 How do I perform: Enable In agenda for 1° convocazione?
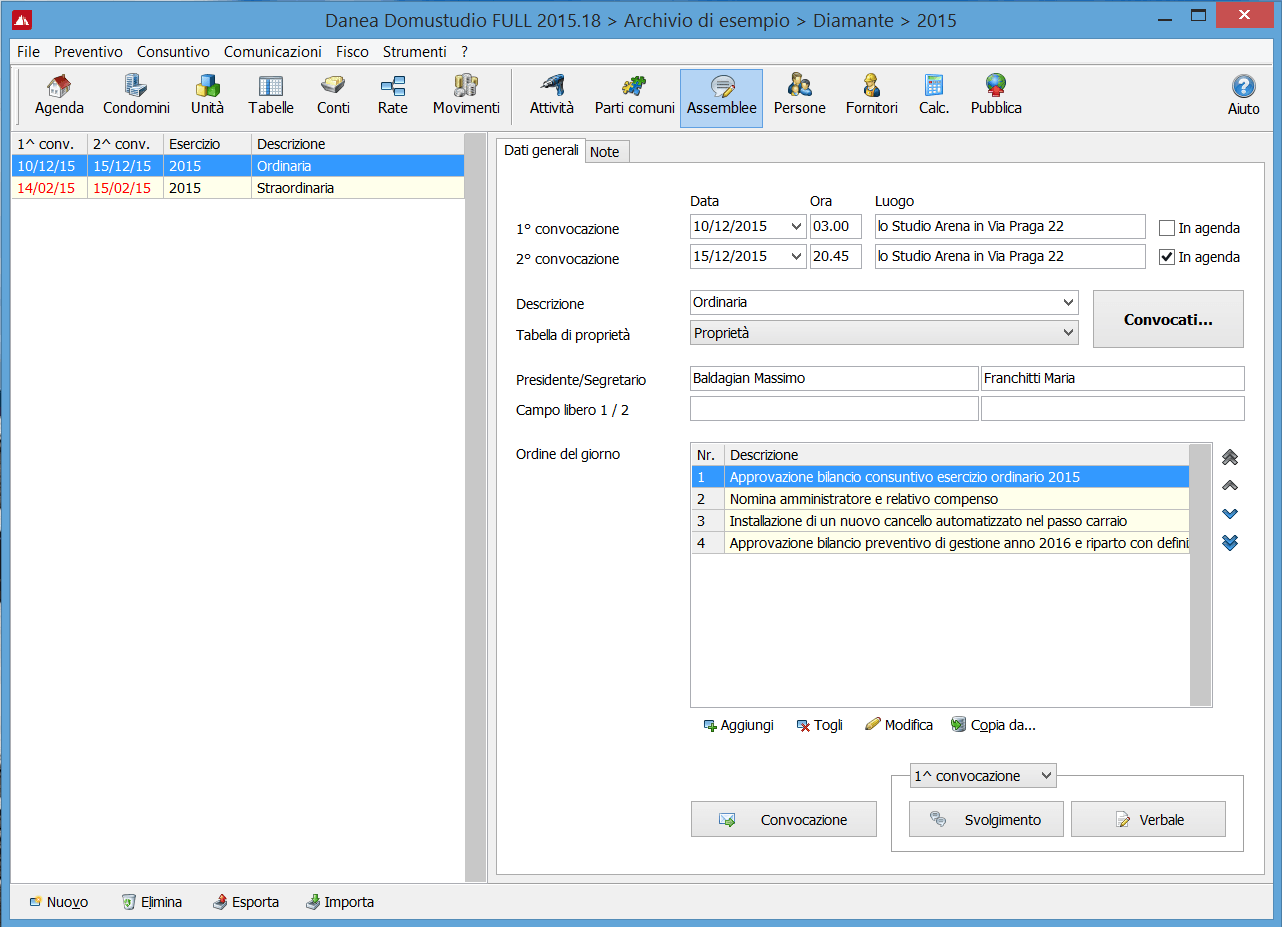tap(1166, 228)
